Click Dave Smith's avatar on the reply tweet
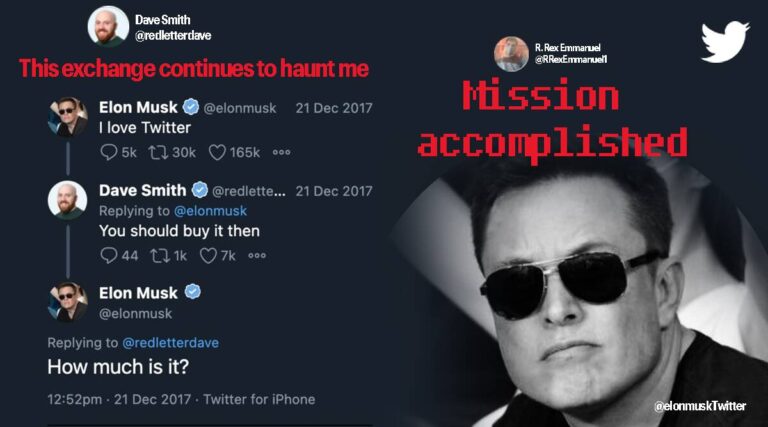768x427 pixels. pyautogui.click(x=68, y=200)
